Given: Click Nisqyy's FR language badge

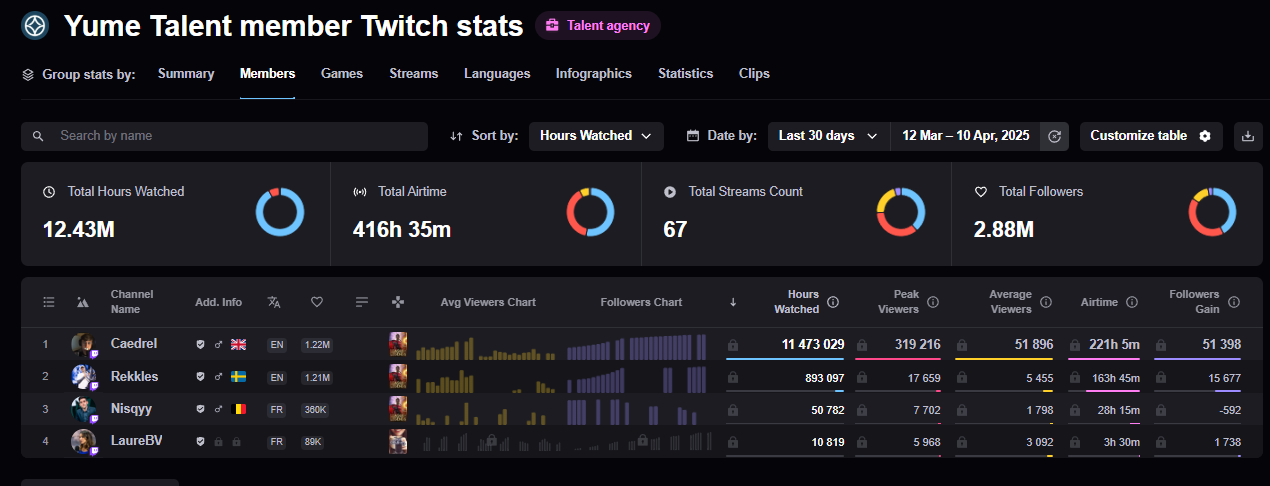Looking at the screenshot, I should tap(276, 410).
